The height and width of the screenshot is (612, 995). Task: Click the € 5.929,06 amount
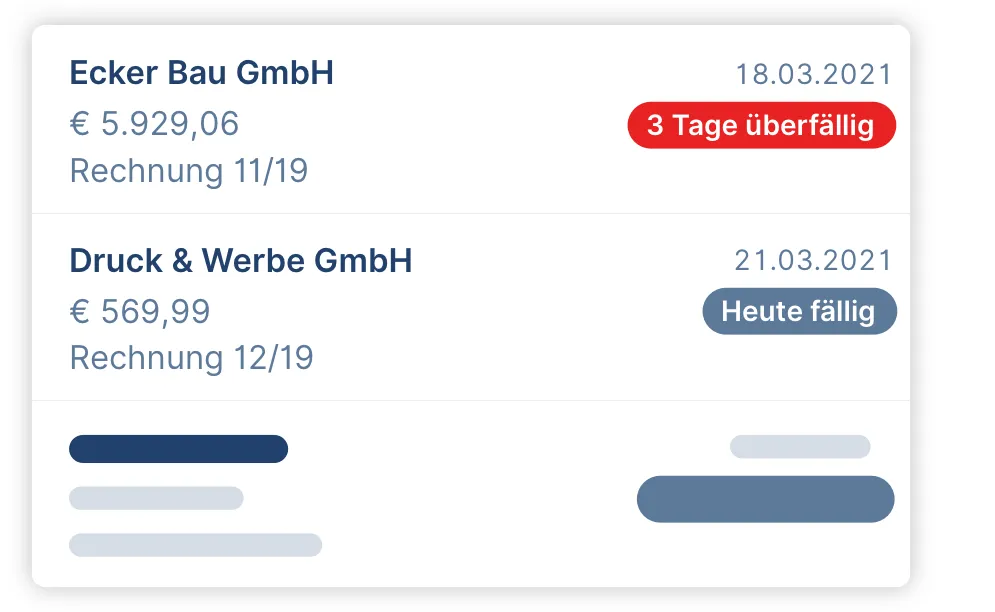point(154,123)
